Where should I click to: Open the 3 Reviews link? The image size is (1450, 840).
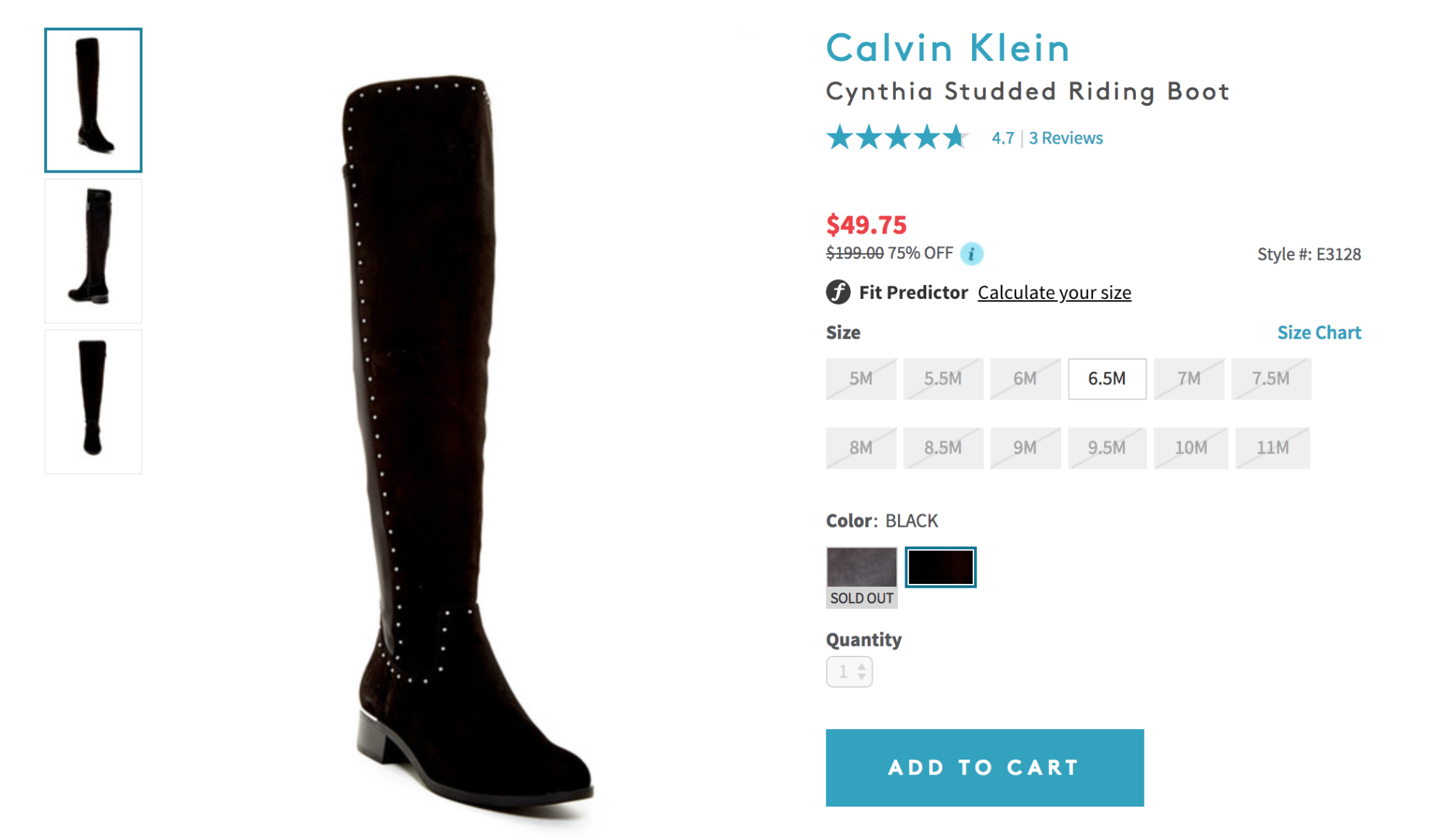tap(1066, 138)
